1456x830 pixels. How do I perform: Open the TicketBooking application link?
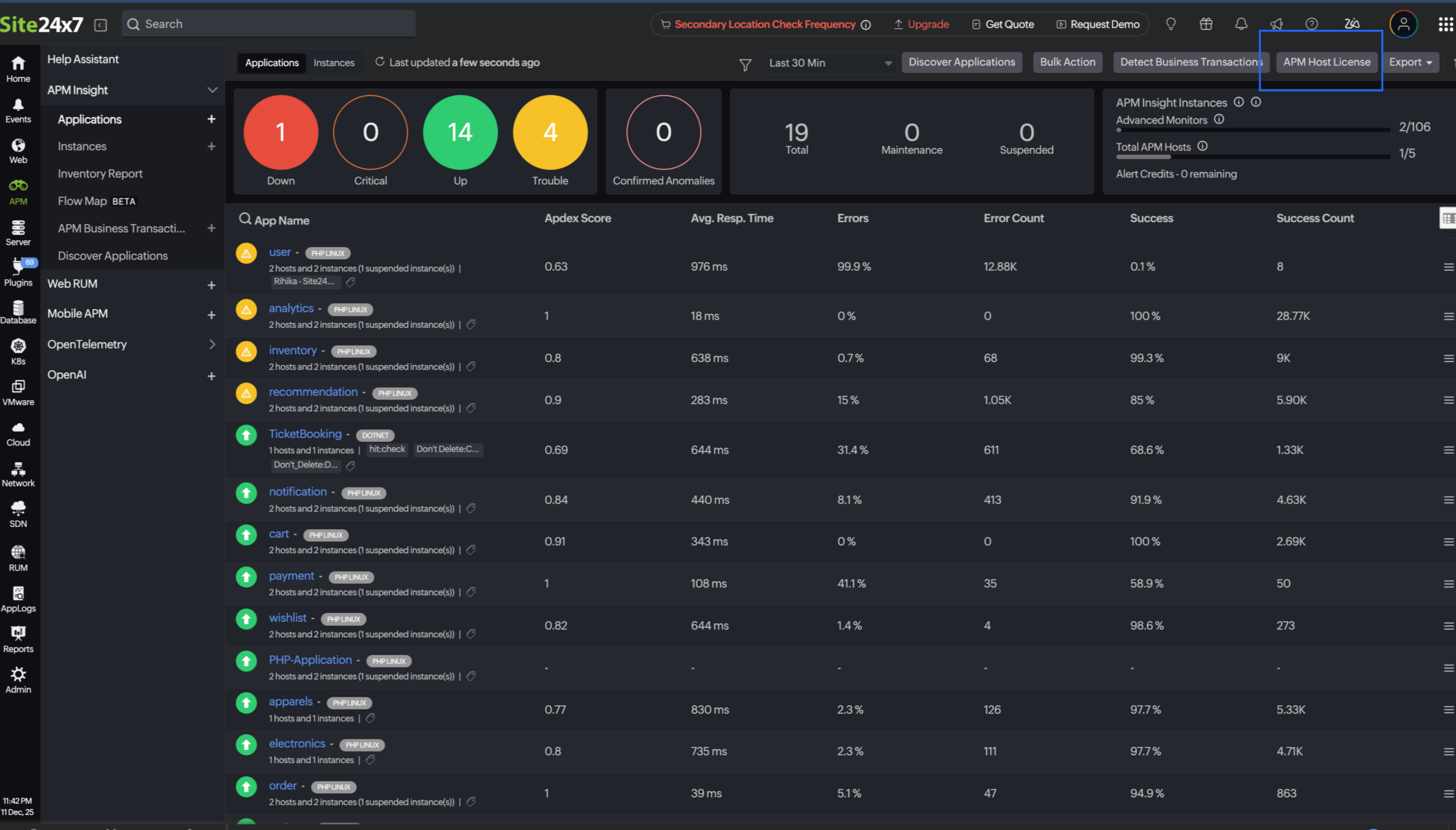[305, 434]
